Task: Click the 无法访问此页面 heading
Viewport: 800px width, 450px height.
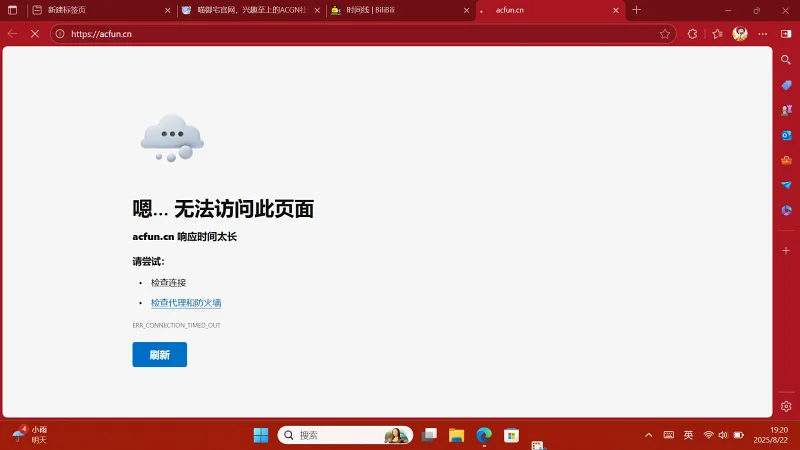Action: click(244, 209)
